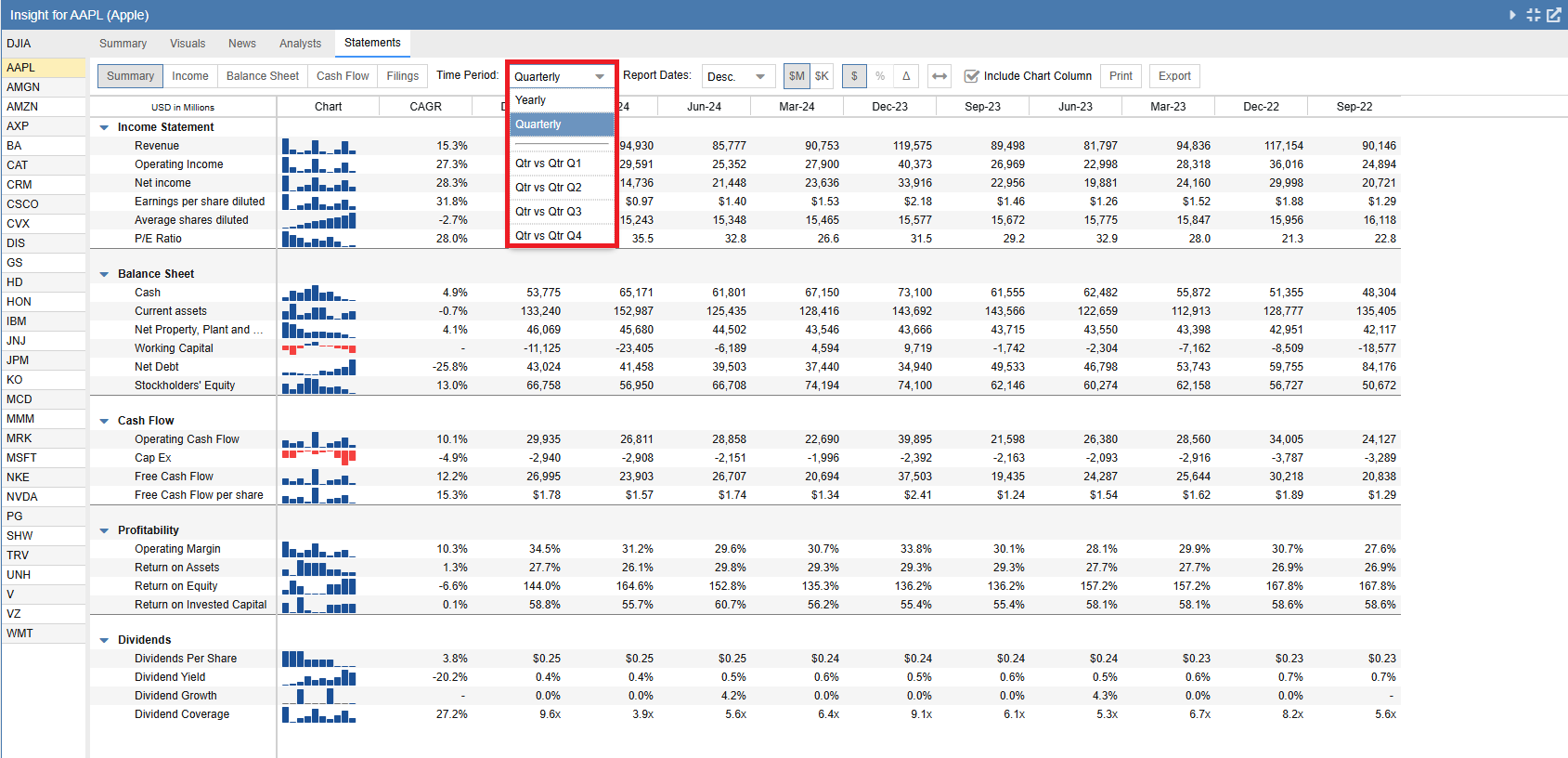Click the expand column width arrow icon

pos(940,76)
